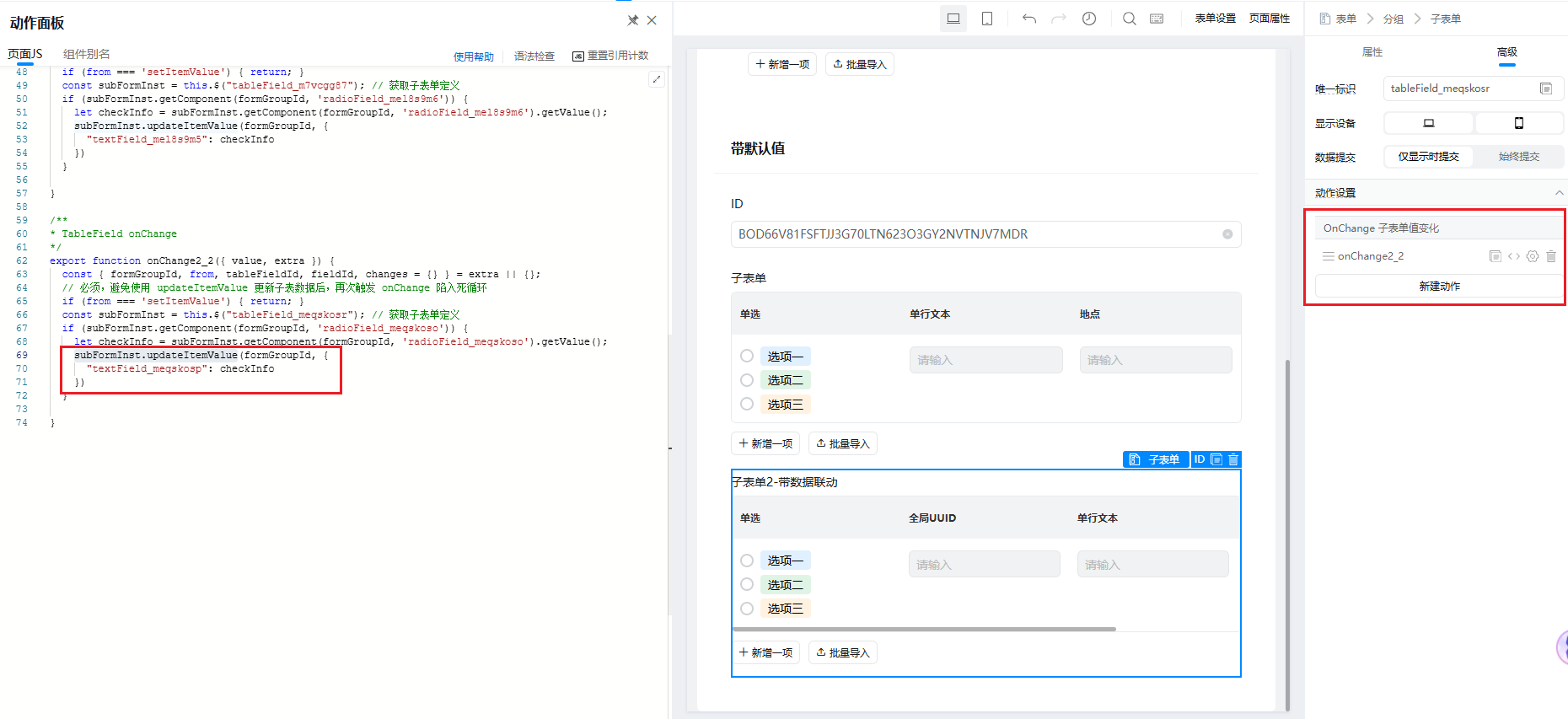
Task: Select 选项一 radio in 子表单2-带数据联动
Action: tap(747, 561)
